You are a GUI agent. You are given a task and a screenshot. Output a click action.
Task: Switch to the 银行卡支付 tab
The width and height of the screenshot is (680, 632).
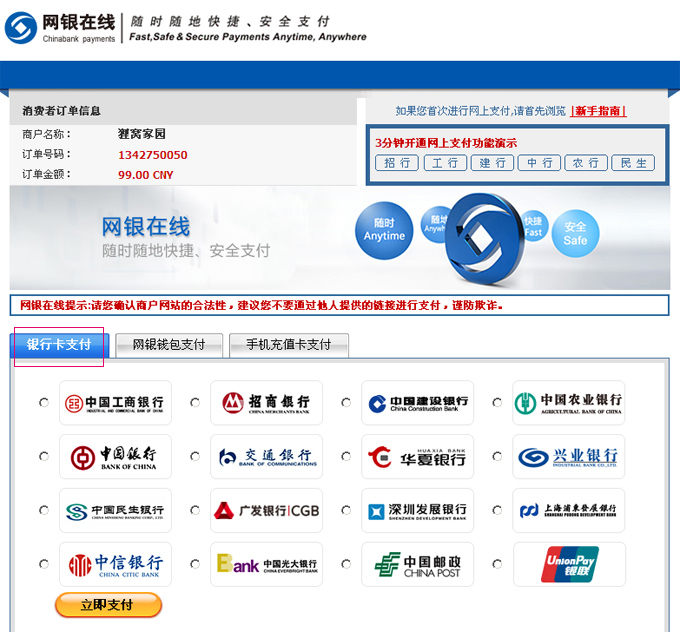[x=59, y=345]
